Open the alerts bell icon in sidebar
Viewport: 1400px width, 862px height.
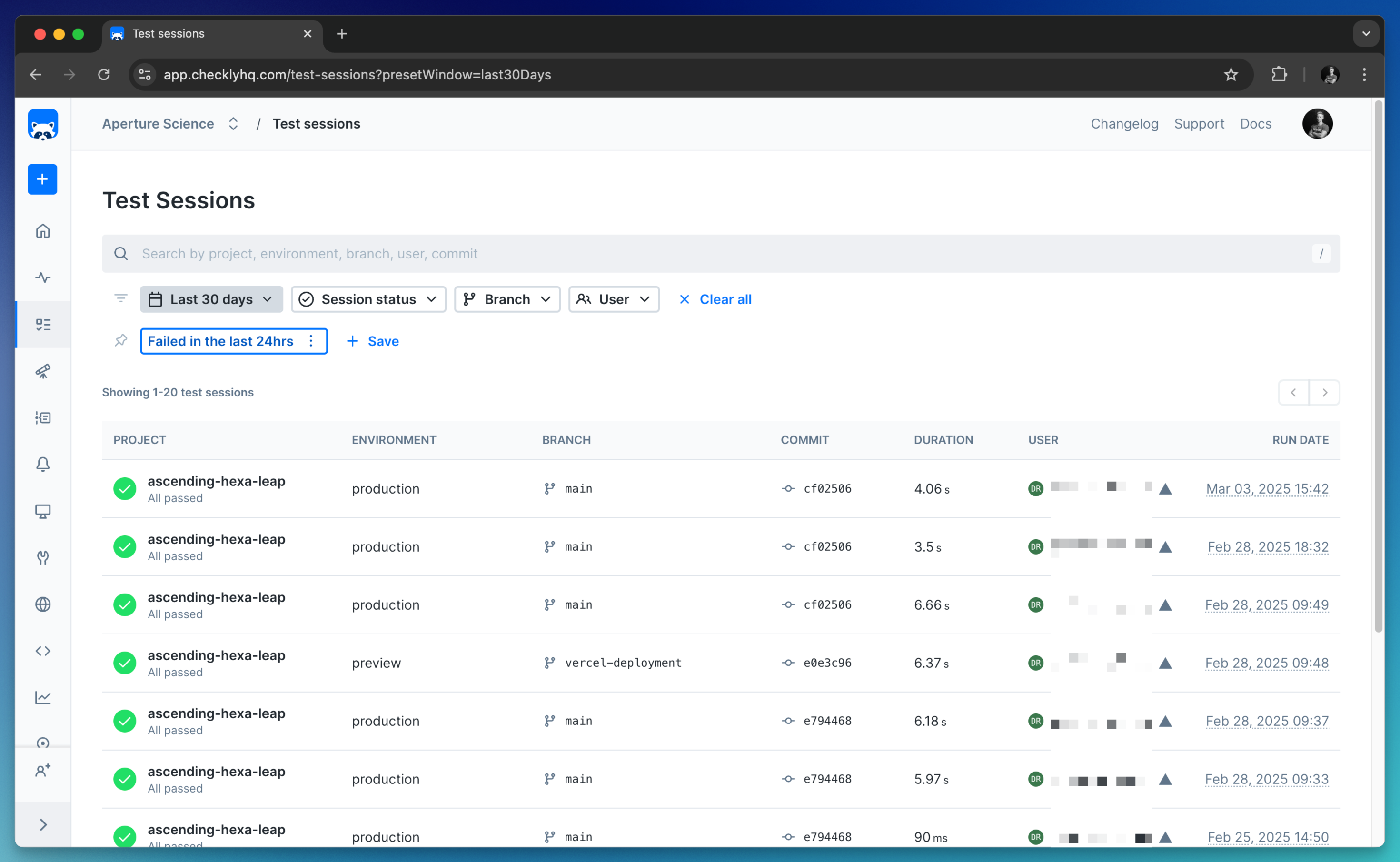43,464
